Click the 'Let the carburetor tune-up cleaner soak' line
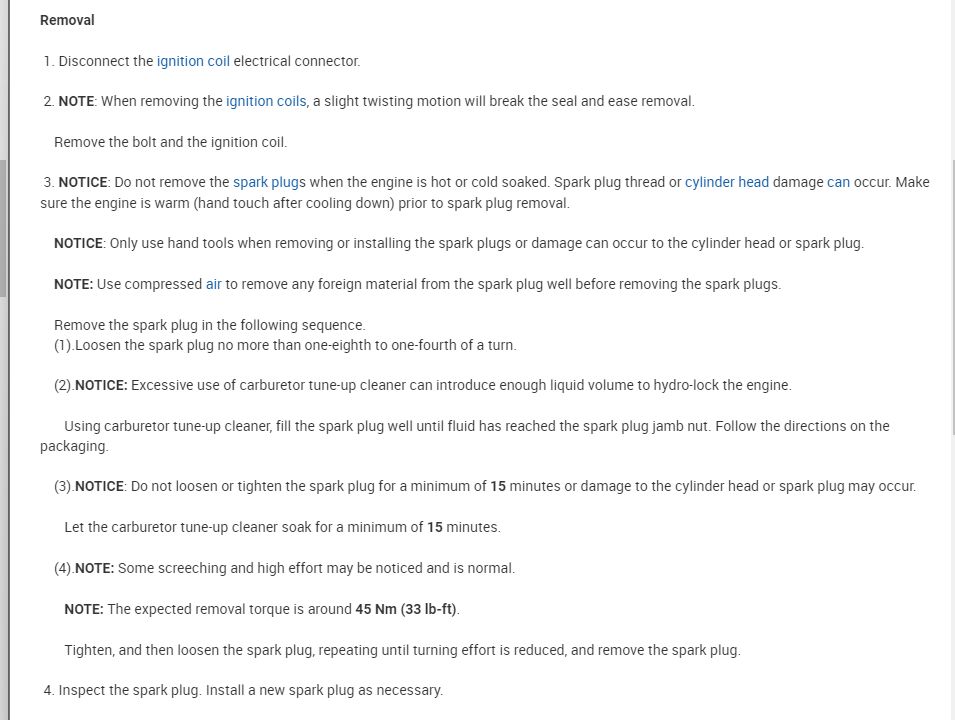Viewport: 955px width, 720px height. tap(282, 527)
